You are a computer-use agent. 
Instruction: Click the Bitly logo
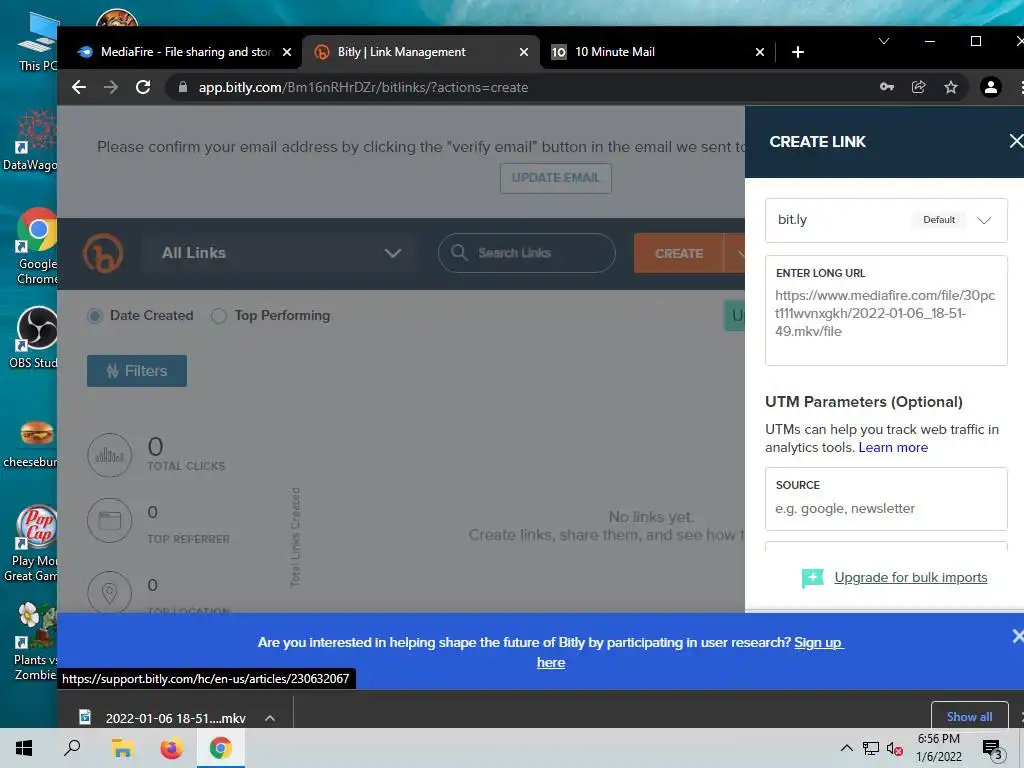click(103, 253)
